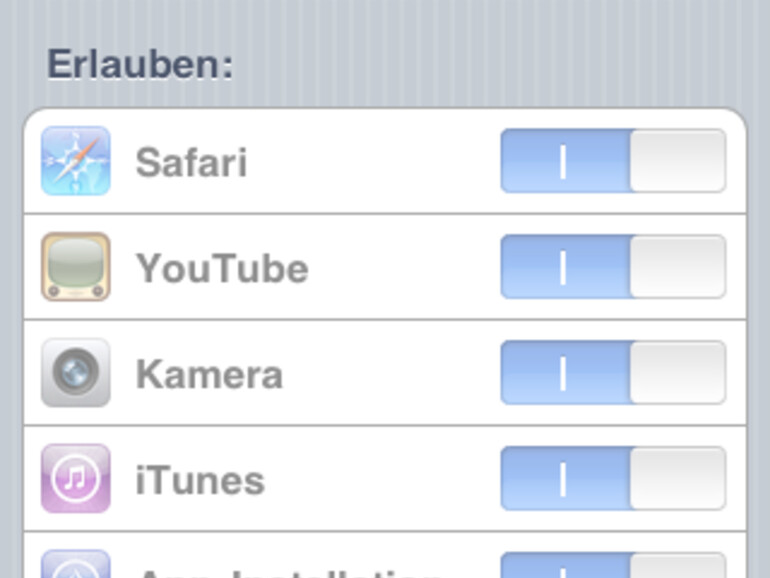Tap the purple iTunes icon
Image resolution: width=770 pixels, height=578 pixels.
pos(76,479)
